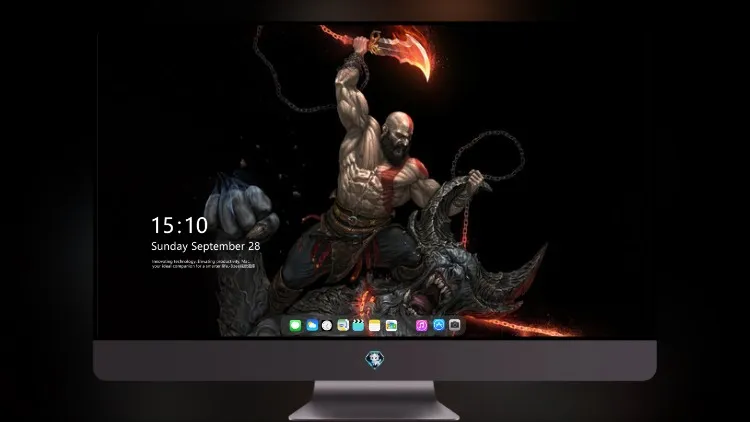This screenshot has width=750, height=422.
Task: Click the 15:10 clock widget
Action: tap(179, 225)
